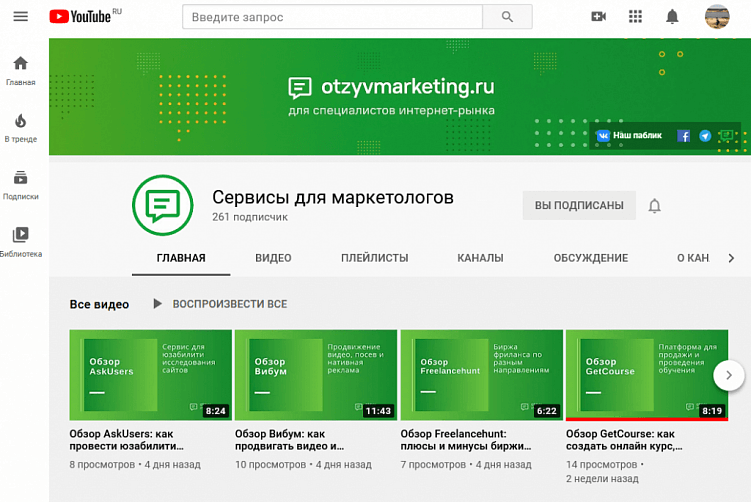Click ВОСПРОИЗВЕСТИ ВСЕ play button
Image resolution: width=751 pixels, height=502 pixels.
pyautogui.click(x=220, y=304)
